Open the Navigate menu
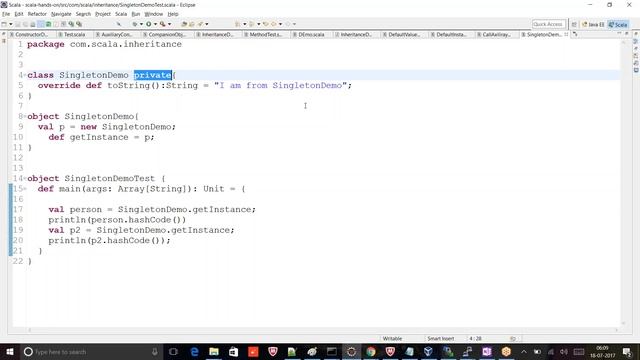 61,14
